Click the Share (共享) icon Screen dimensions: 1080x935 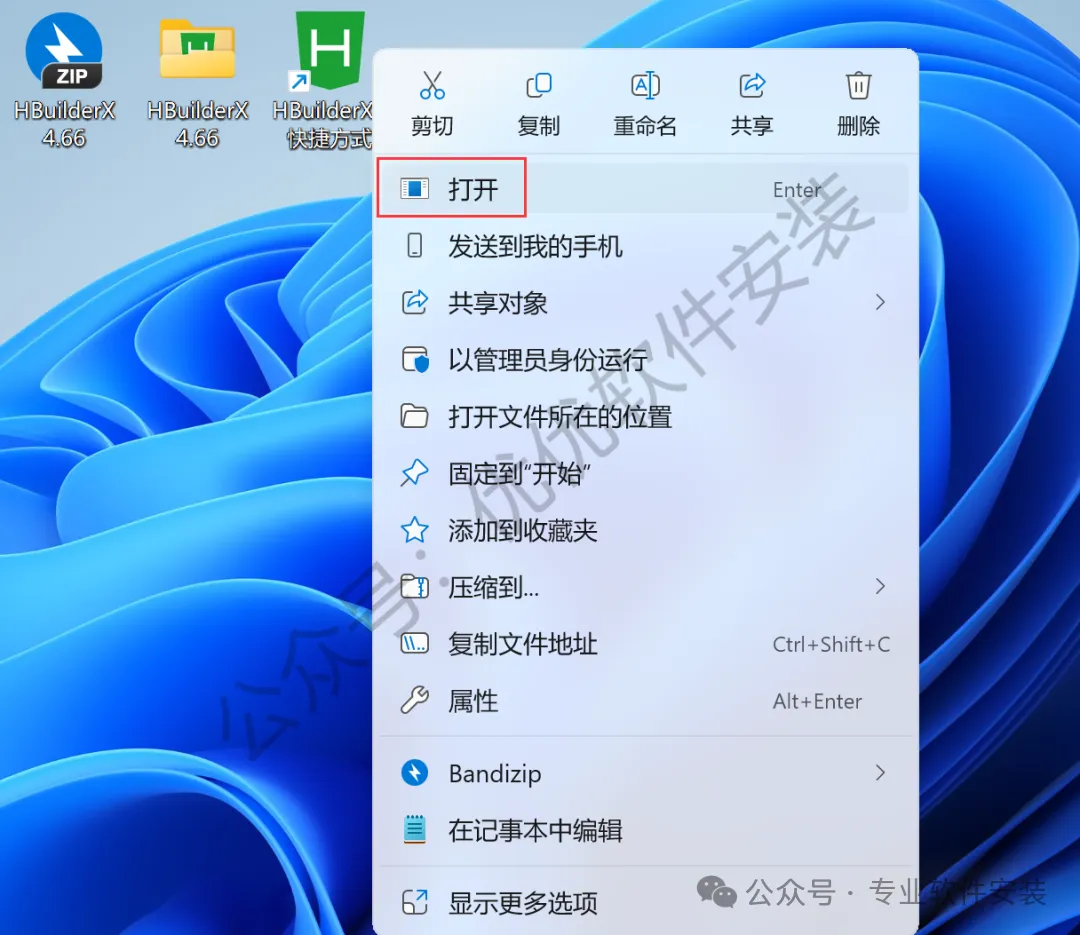(x=752, y=85)
